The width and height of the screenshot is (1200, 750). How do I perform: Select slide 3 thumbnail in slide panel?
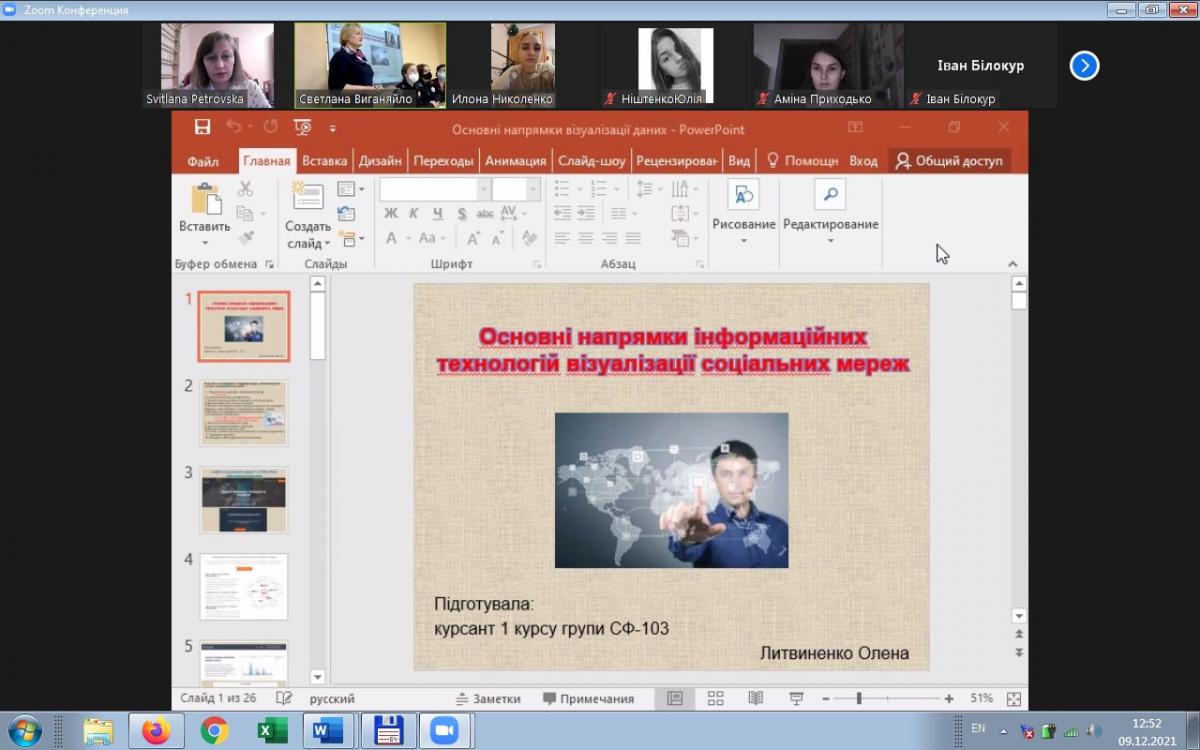244,500
